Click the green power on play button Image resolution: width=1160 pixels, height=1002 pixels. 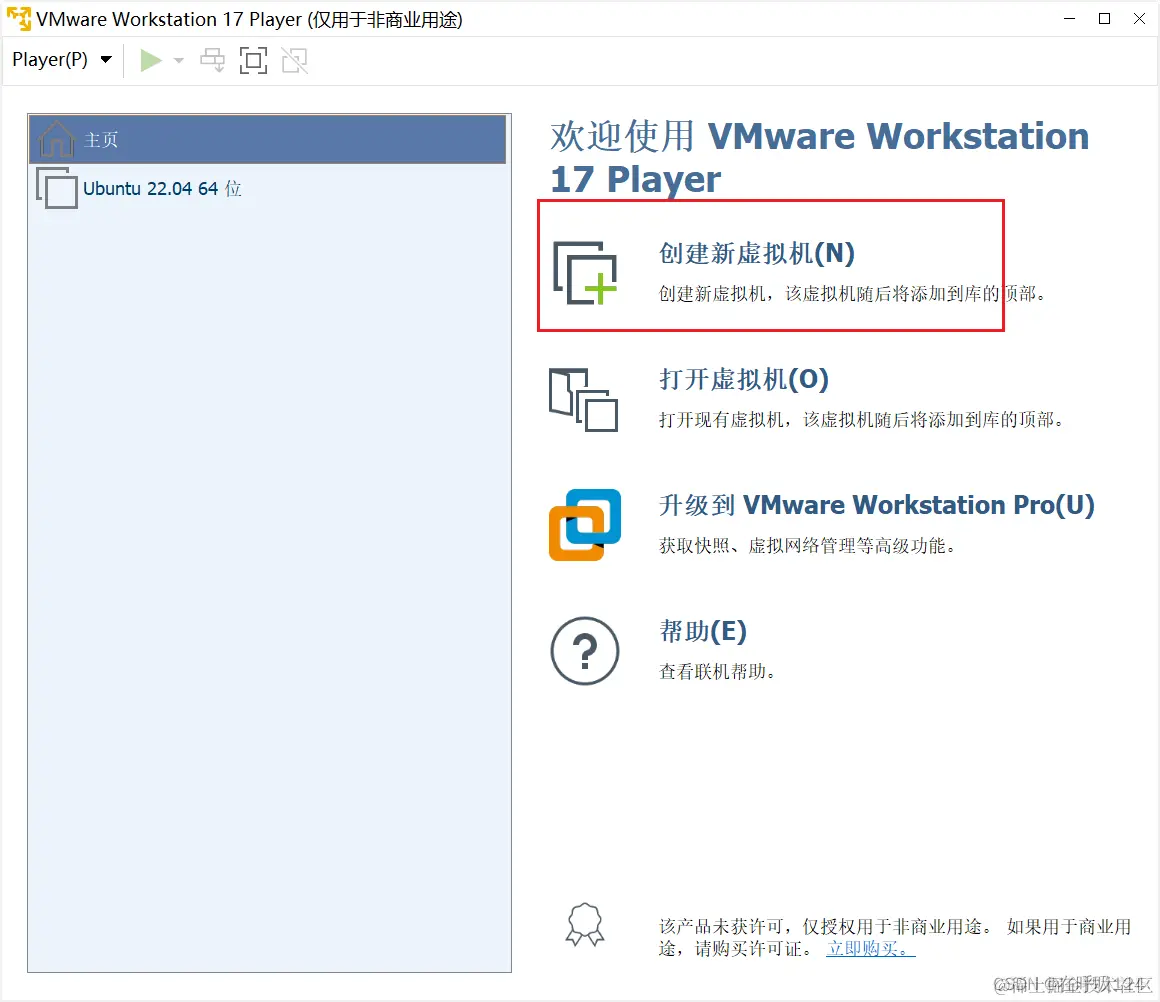[151, 61]
